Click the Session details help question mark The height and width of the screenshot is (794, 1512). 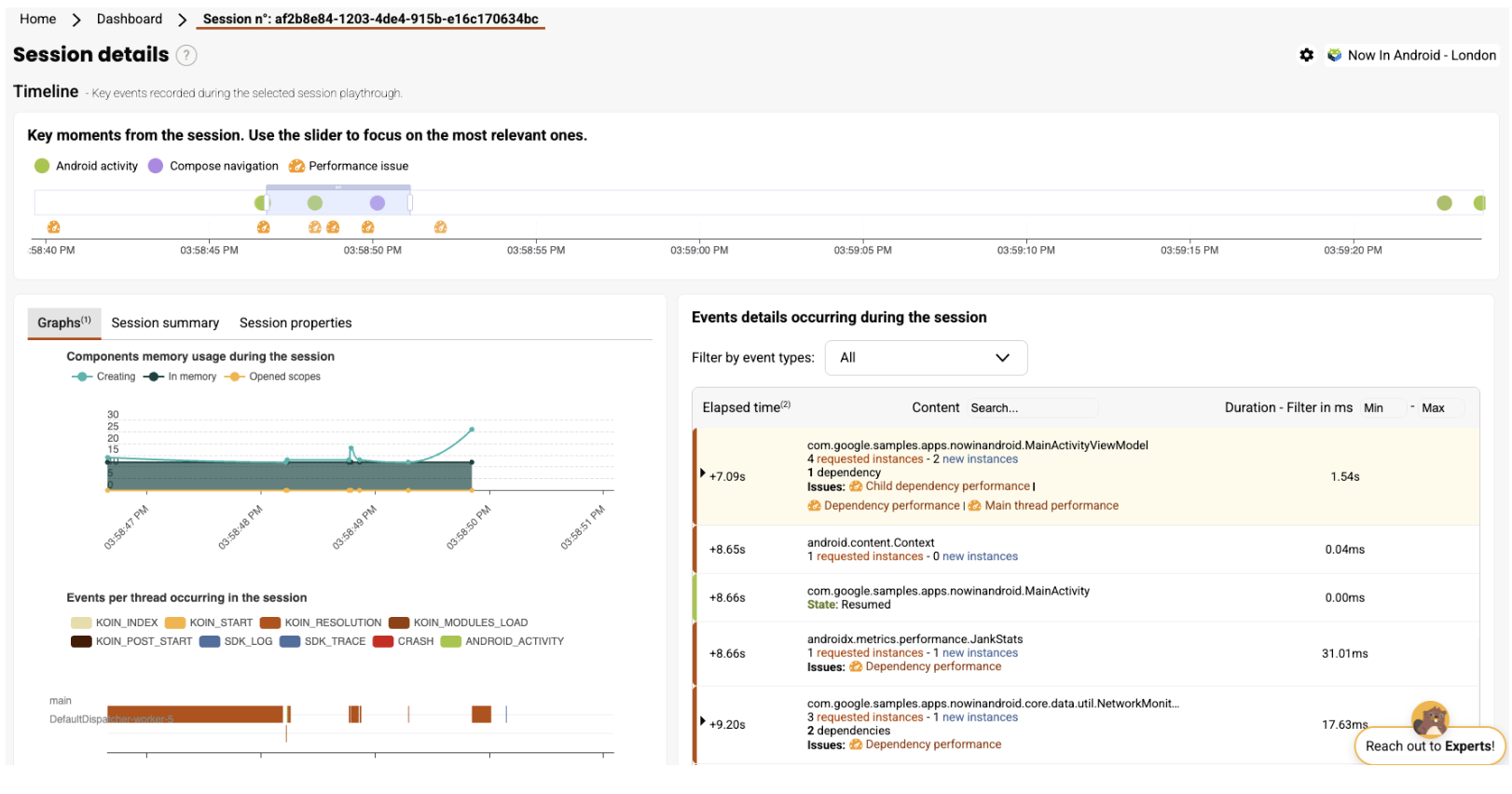point(186,55)
